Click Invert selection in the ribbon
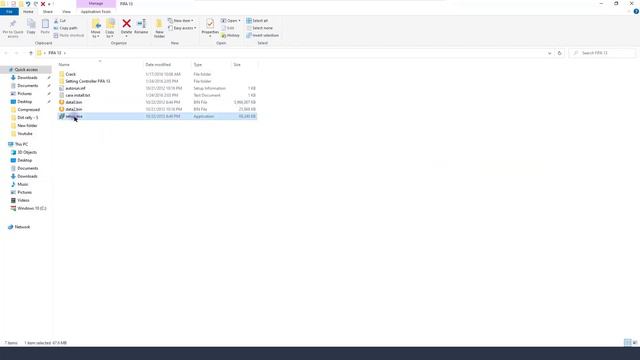The image size is (640, 360). [x=262, y=36]
